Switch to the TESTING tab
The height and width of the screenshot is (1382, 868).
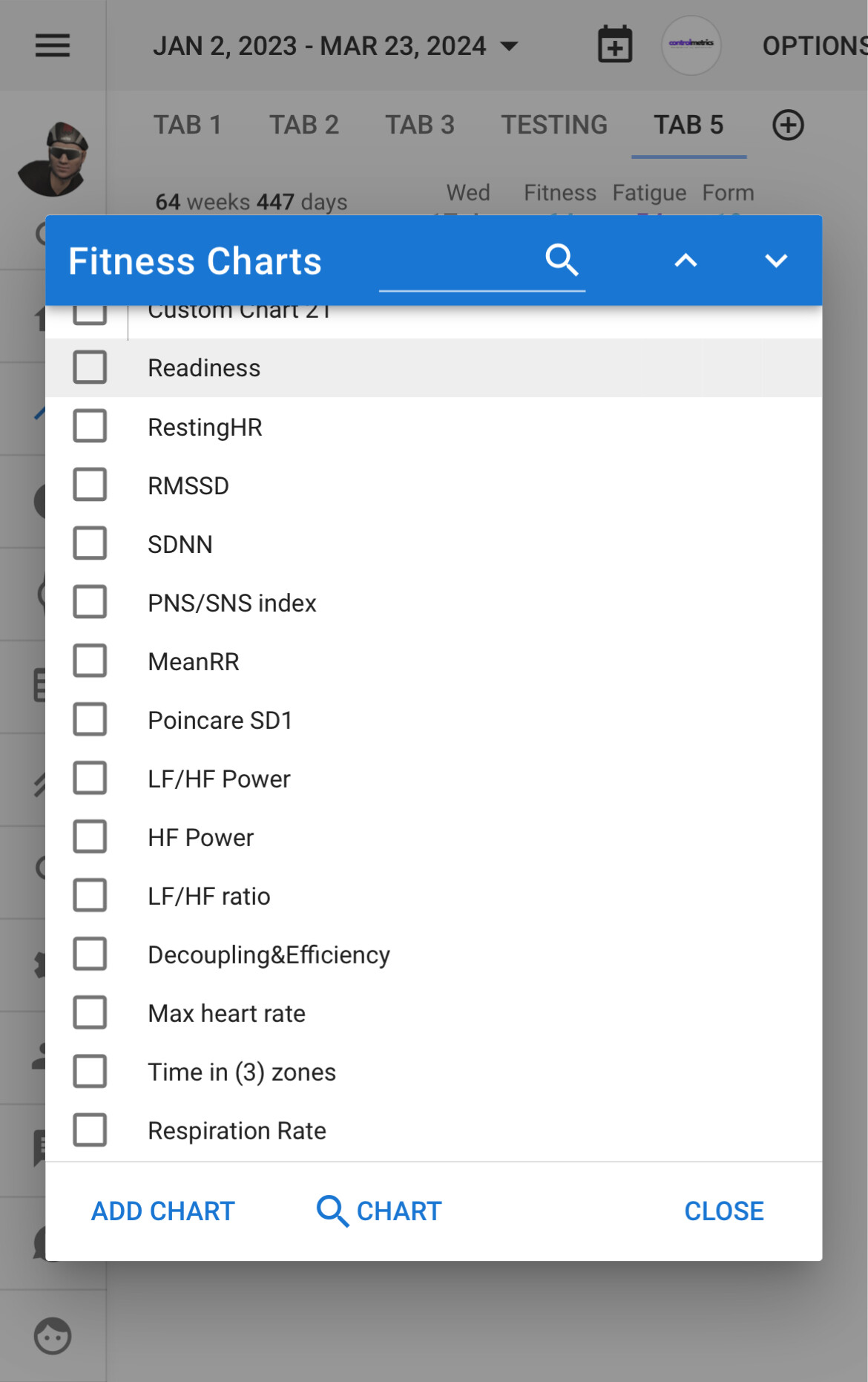554,125
